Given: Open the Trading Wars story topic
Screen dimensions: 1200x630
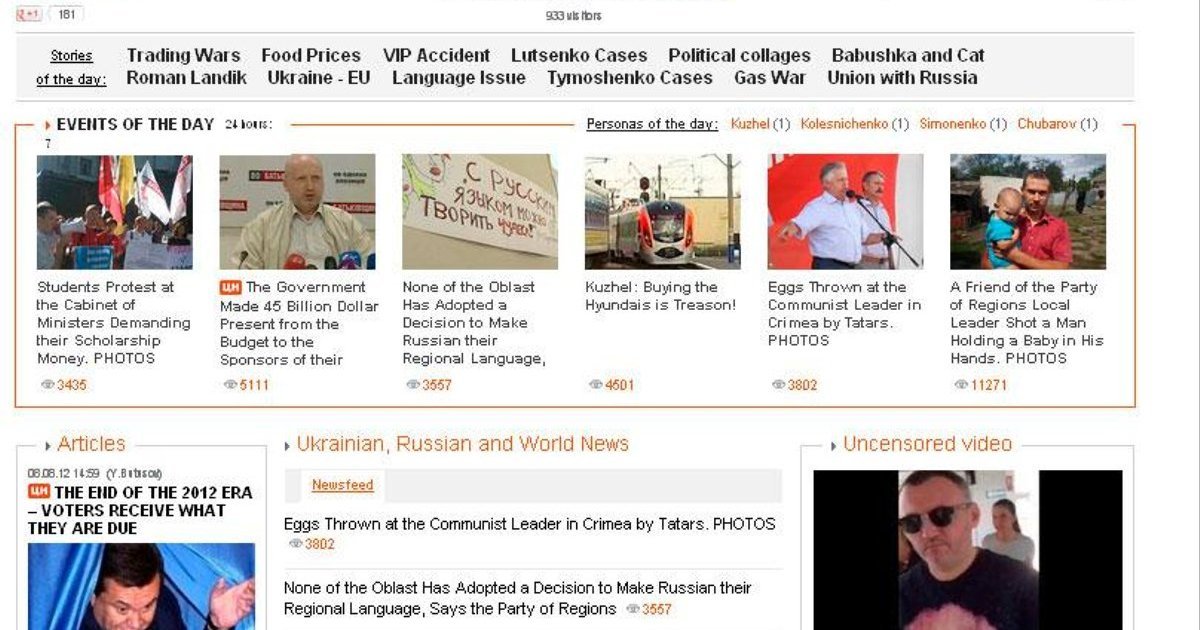Looking at the screenshot, I should pyautogui.click(x=183, y=55).
